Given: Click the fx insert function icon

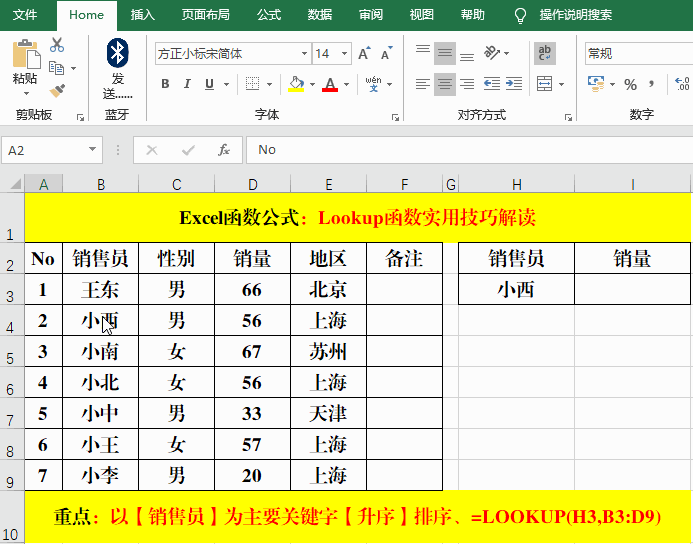Looking at the screenshot, I should point(224,150).
